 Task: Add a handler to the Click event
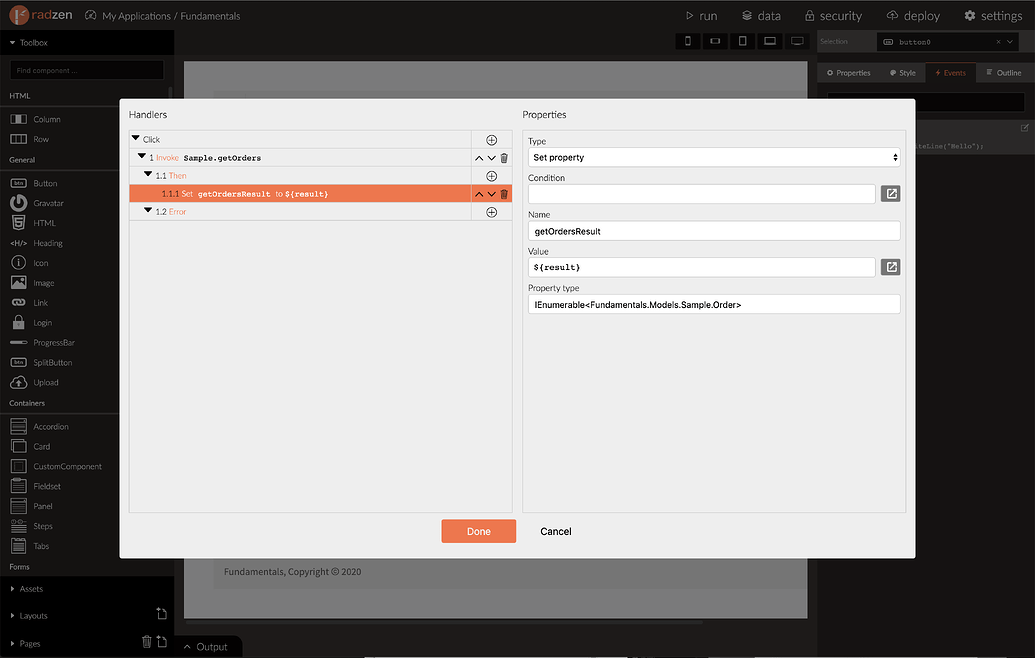click(491, 140)
